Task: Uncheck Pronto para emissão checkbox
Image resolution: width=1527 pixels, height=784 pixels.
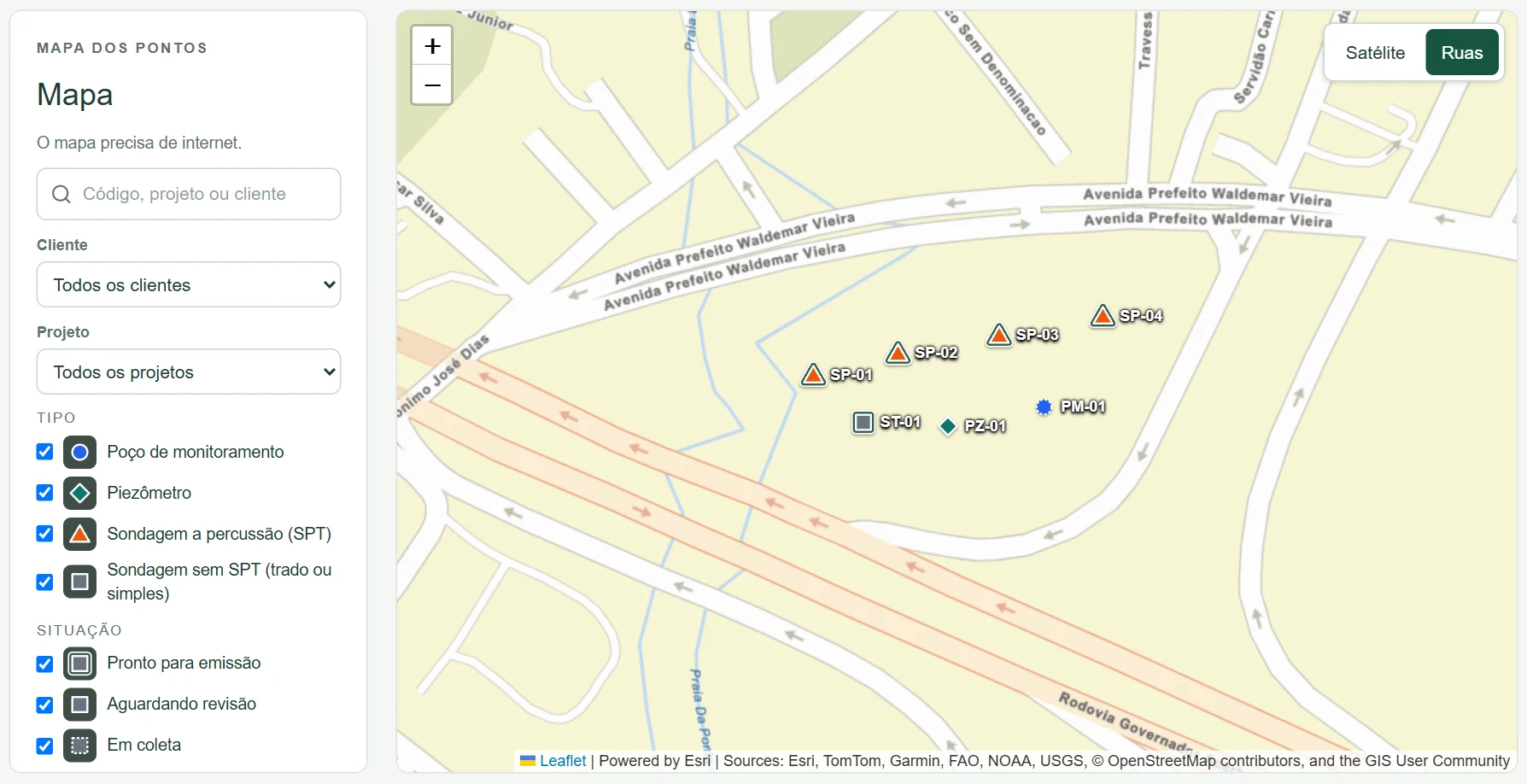Action: point(45,664)
